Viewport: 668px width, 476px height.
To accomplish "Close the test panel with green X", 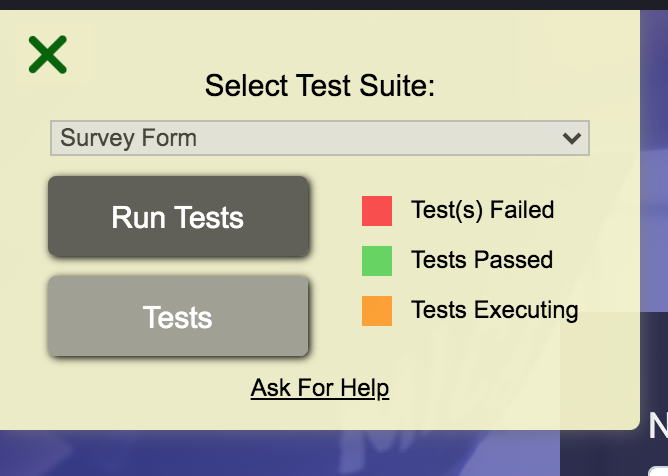I will pyautogui.click(x=47, y=55).
